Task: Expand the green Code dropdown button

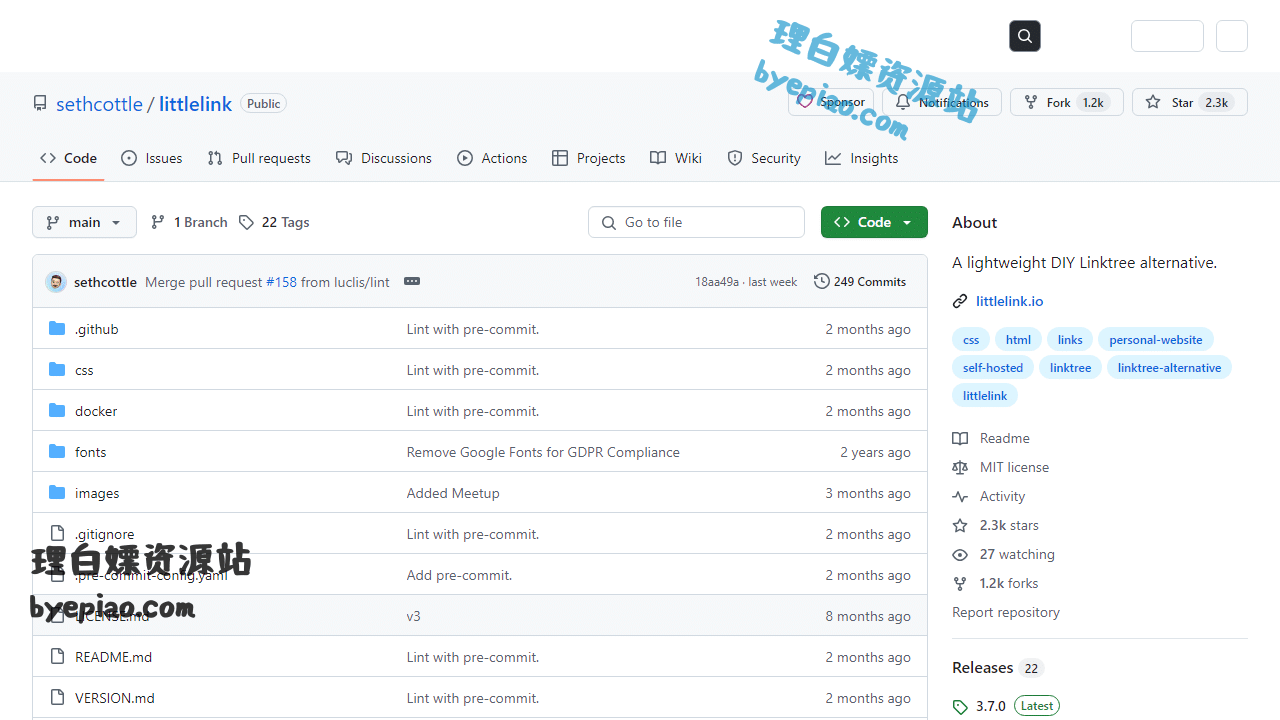Action: (x=874, y=222)
